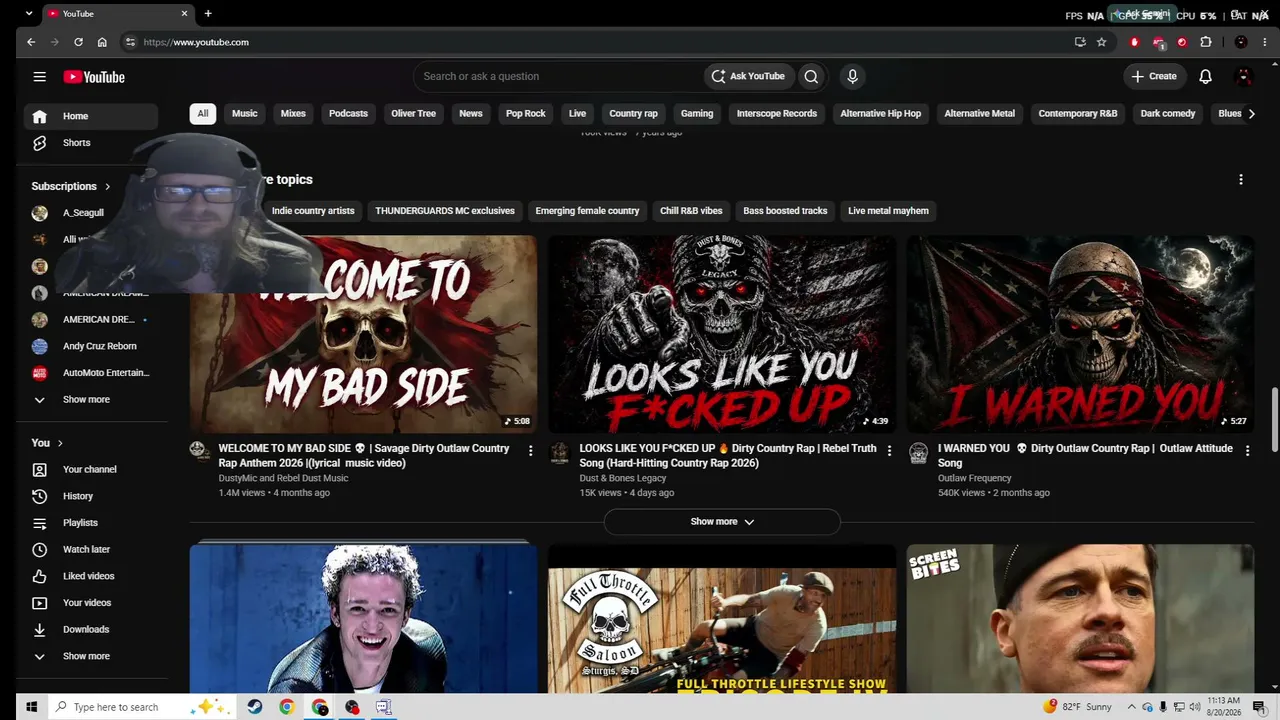Open Playlists in the sidebar
1280x720 pixels.
pos(91,523)
